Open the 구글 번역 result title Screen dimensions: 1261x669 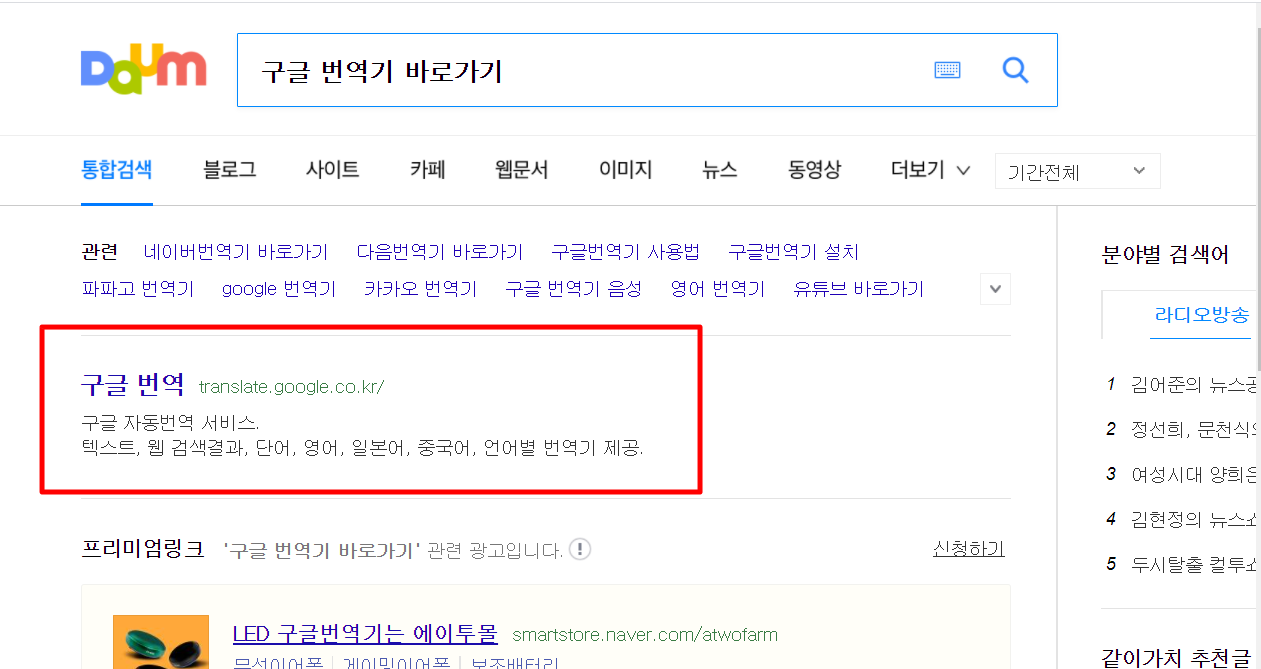133,384
